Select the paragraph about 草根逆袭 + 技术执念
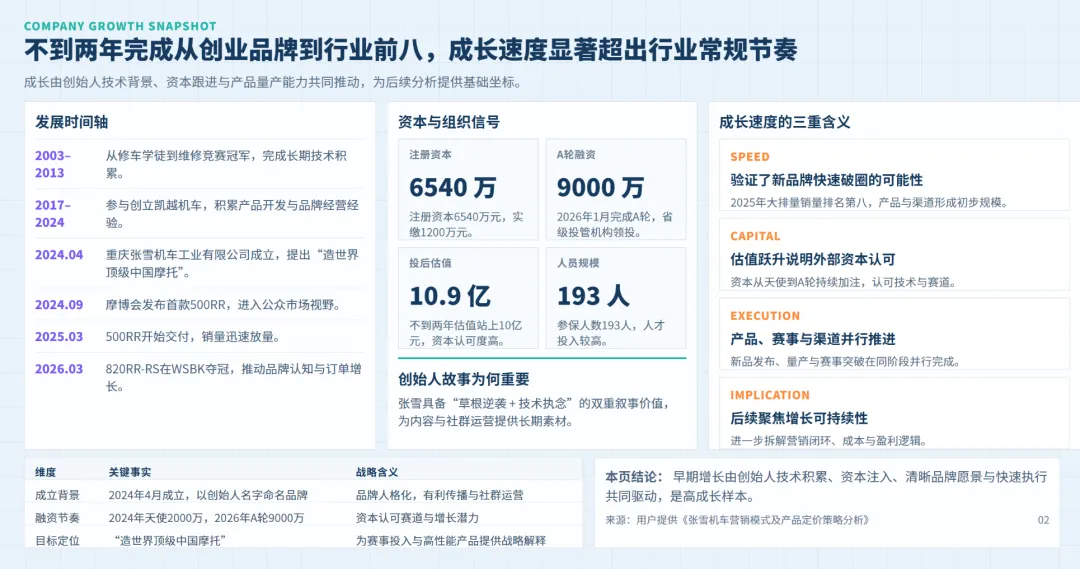 click(534, 412)
